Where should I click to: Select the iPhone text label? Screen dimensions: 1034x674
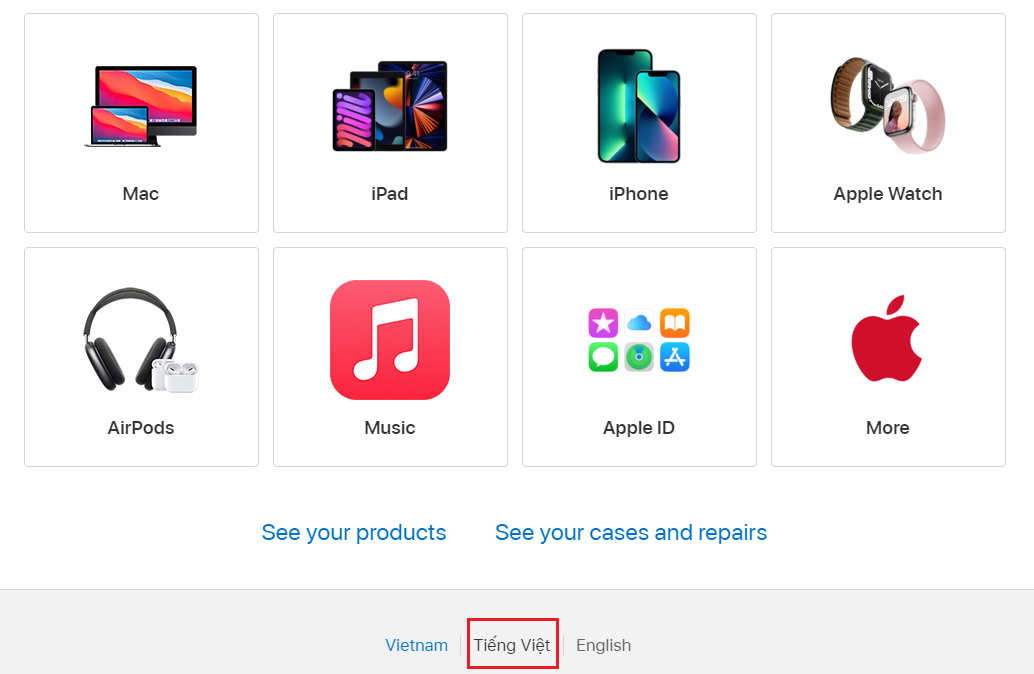coord(639,194)
